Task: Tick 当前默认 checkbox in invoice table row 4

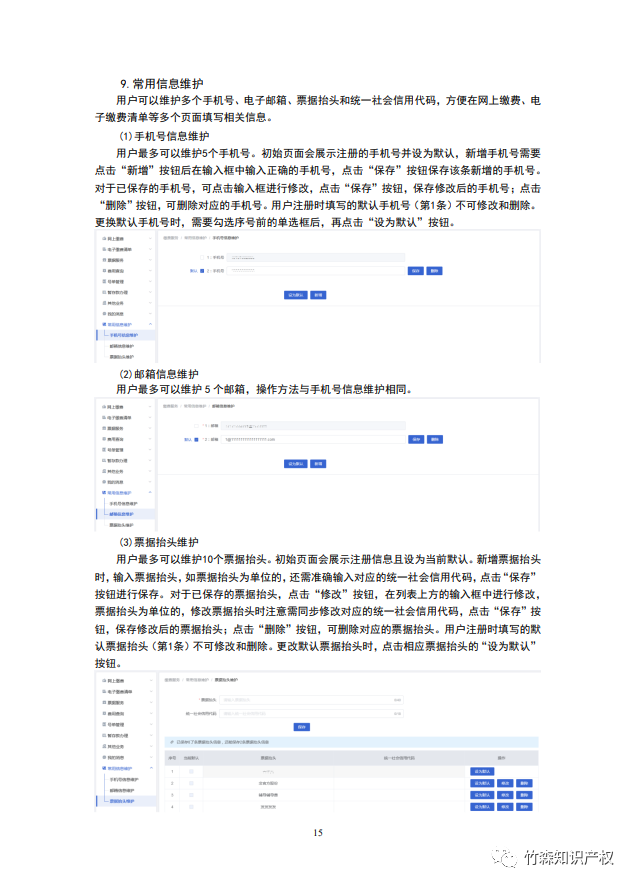Action: pyautogui.click(x=191, y=807)
